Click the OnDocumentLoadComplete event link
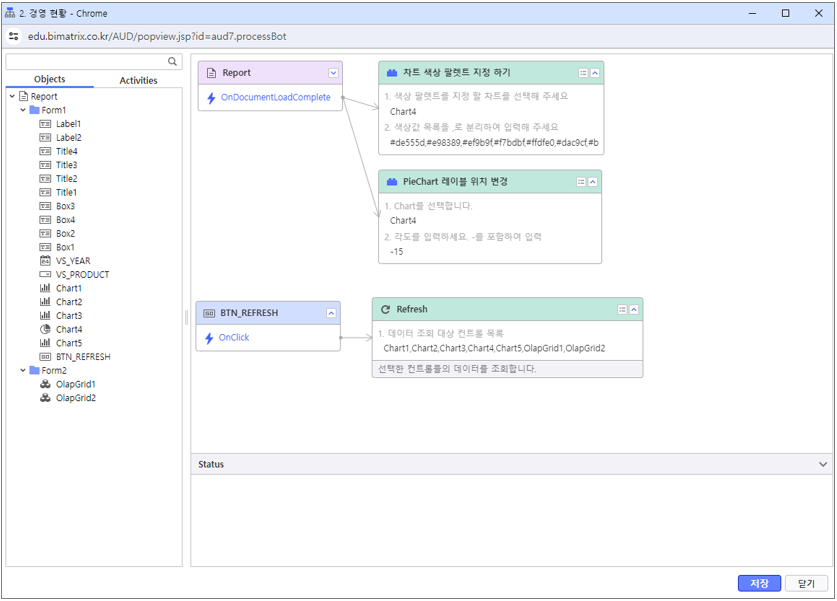The height and width of the screenshot is (601, 837). pyautogui.click(x=275, y=98)
